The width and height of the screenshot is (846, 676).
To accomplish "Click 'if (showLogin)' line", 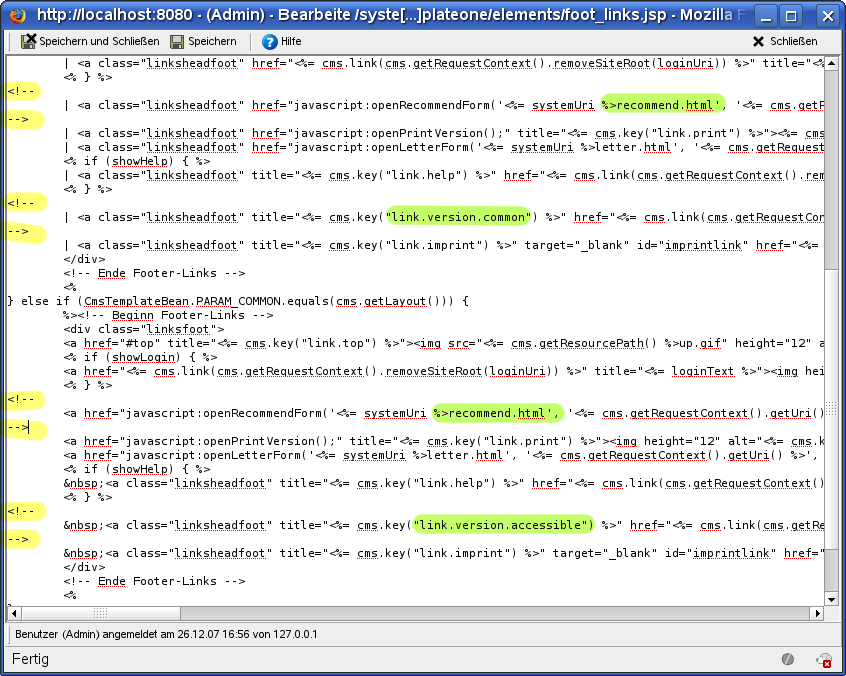I will coord(140,357).
